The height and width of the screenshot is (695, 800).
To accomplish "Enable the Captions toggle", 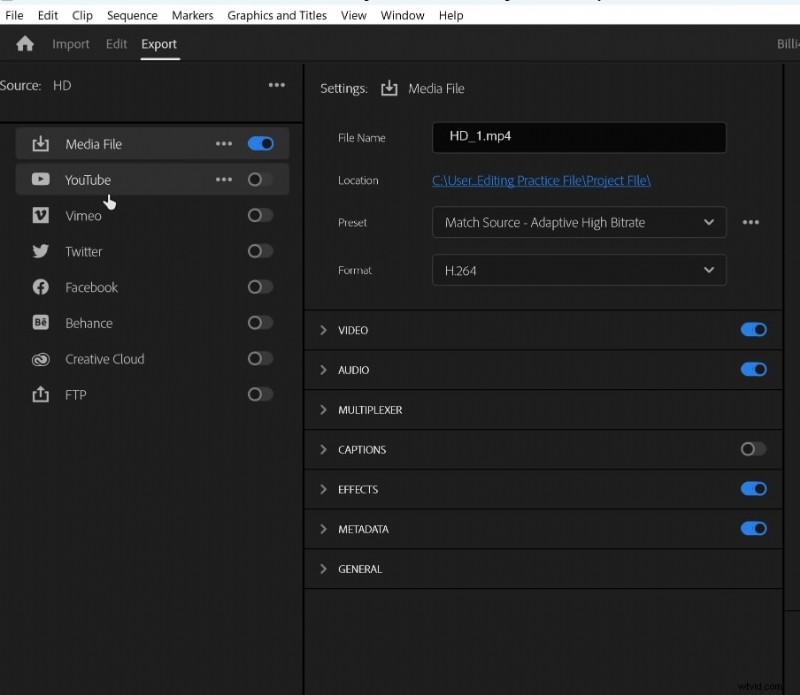I will tap(753, 449).
